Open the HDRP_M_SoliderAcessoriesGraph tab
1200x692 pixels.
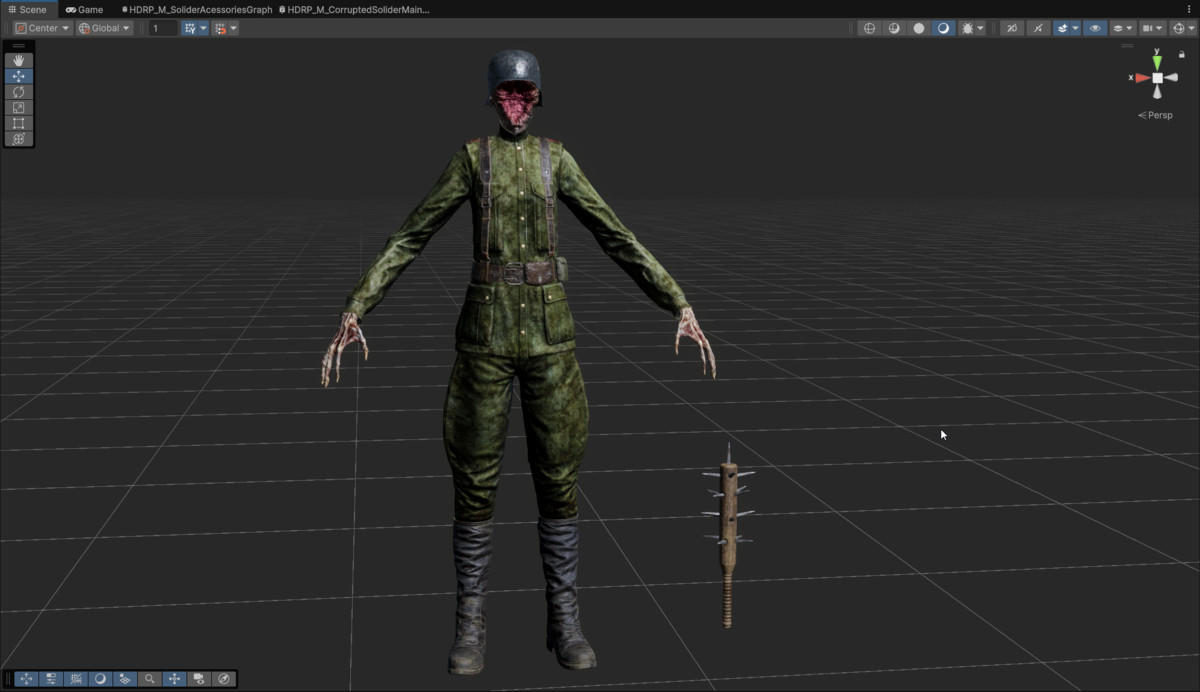point(197,9)
